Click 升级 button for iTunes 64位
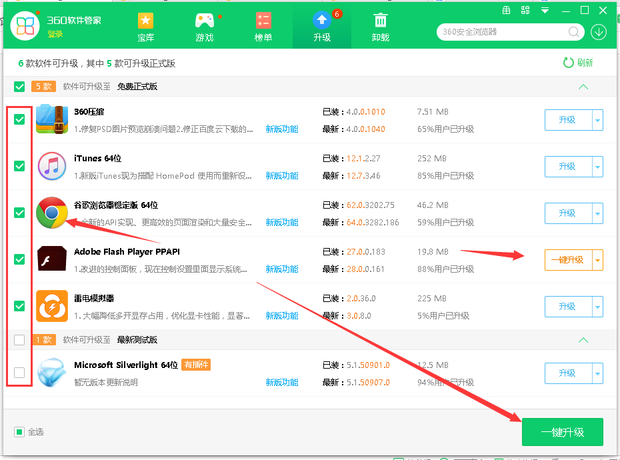Screen dimensions: 620x460 click(568, 166)
